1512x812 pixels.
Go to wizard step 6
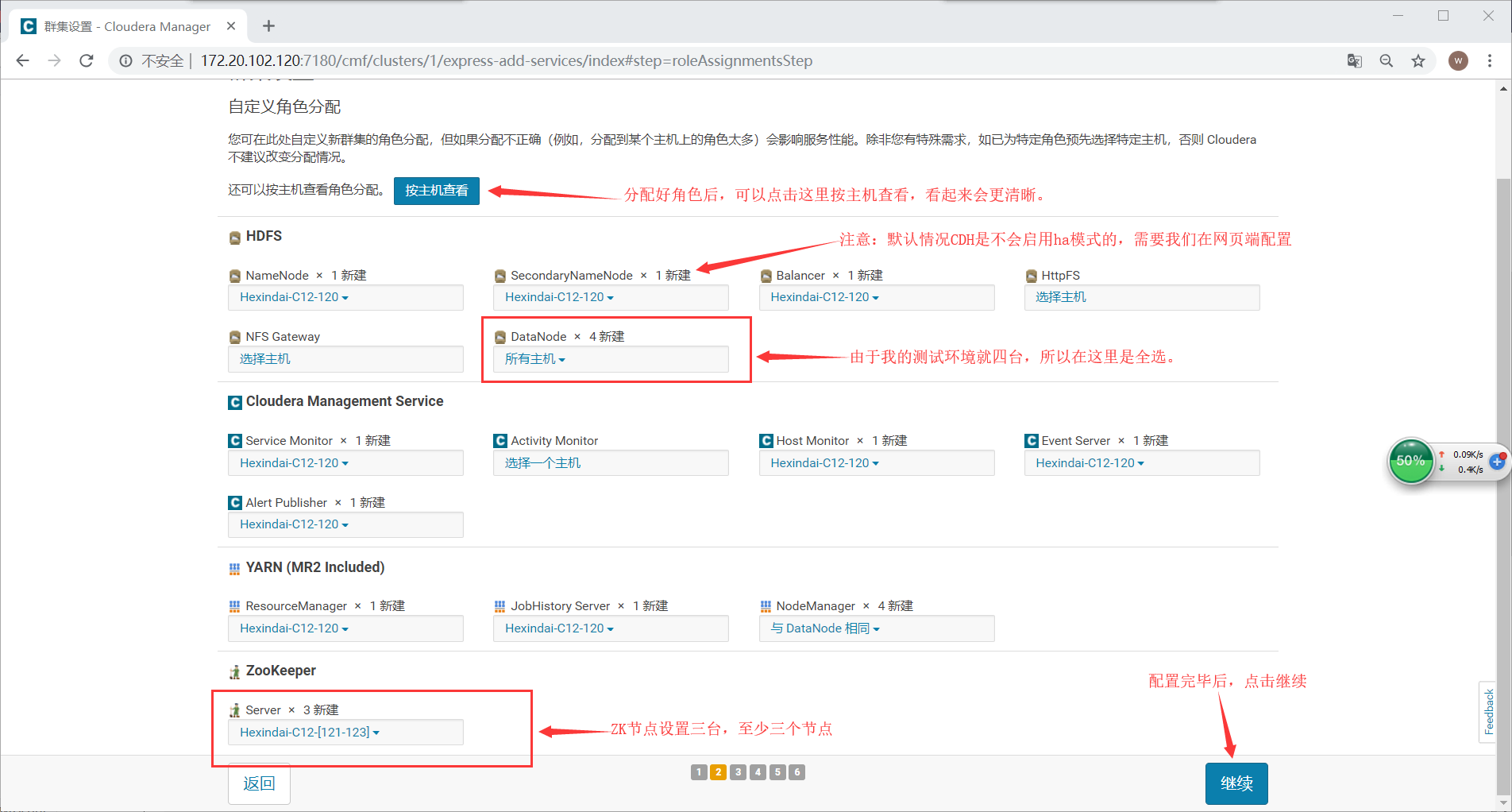pos(797,772)
